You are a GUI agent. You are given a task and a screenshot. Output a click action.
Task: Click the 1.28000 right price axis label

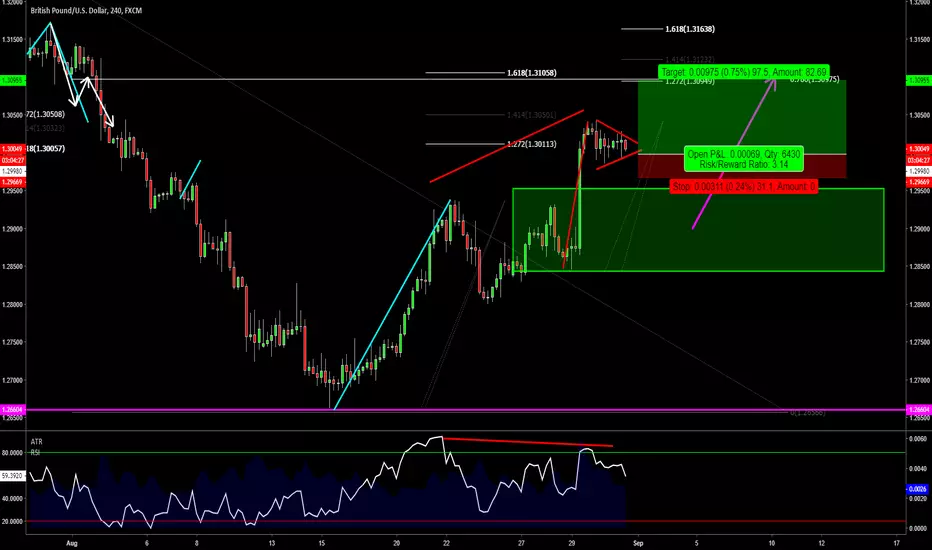point(918,304)
